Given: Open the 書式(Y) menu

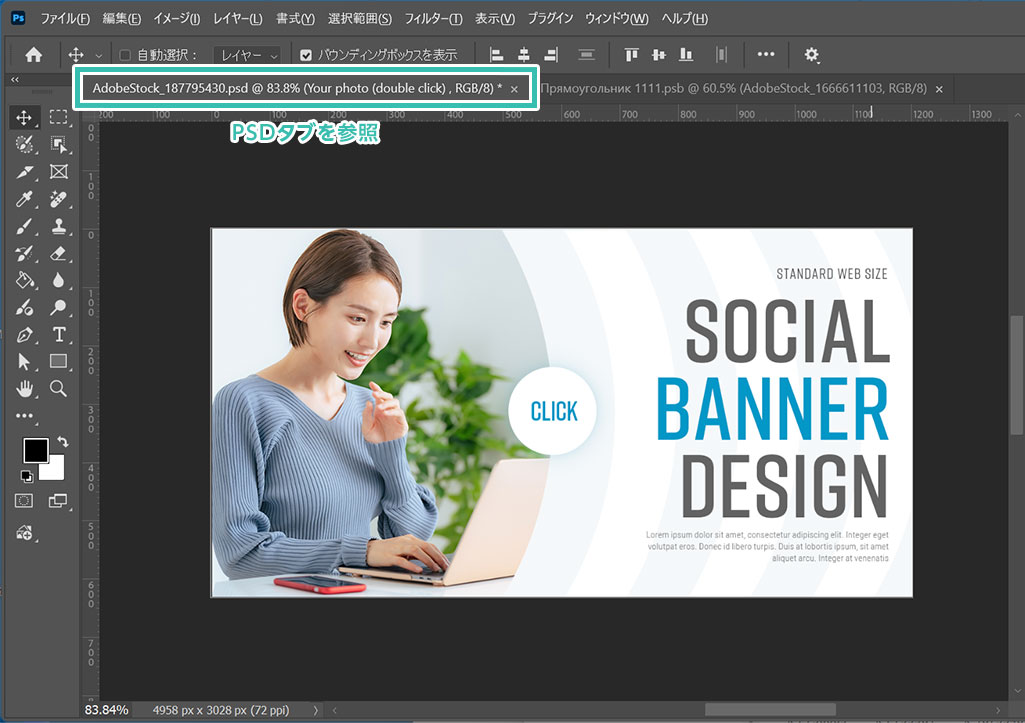Looking at the screenshot, I should pos(295,18).
